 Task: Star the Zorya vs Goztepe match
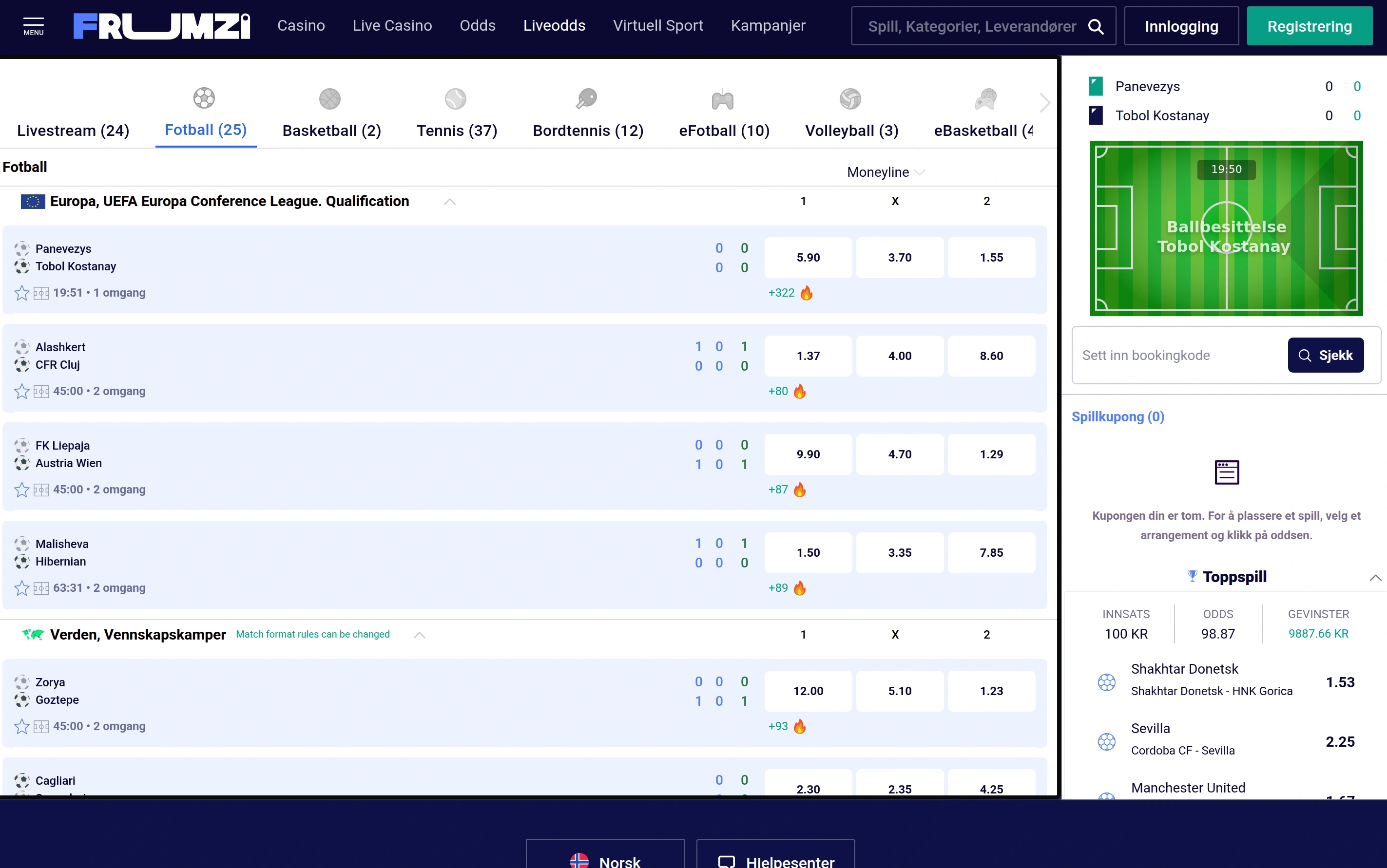(22, 726)
